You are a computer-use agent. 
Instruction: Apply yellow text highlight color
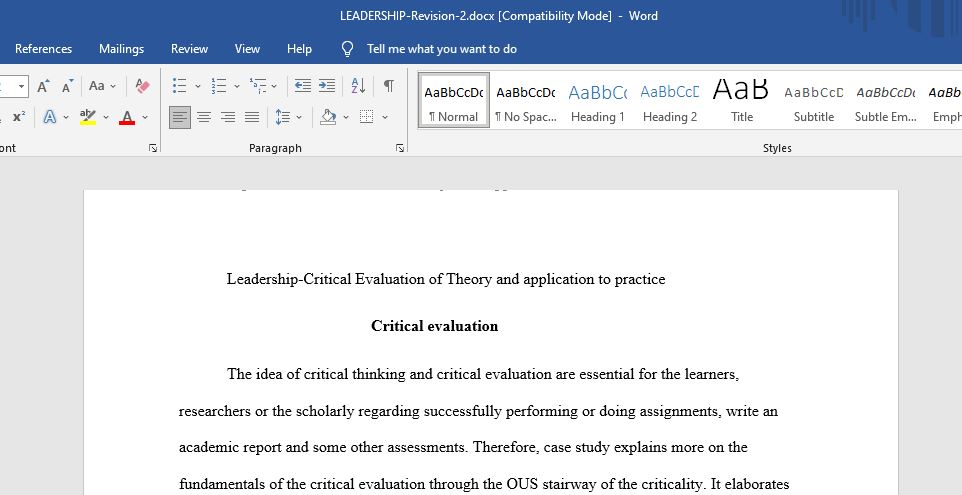point(88,117)
